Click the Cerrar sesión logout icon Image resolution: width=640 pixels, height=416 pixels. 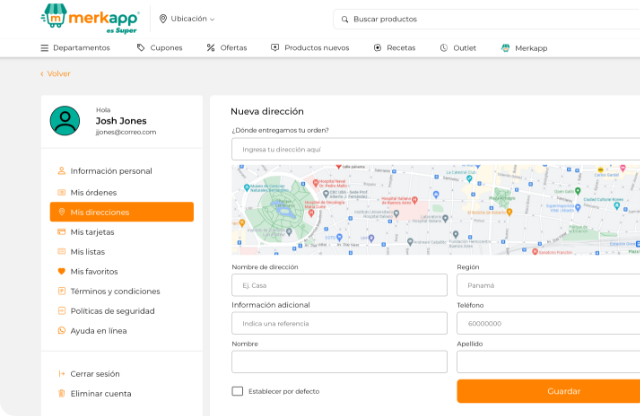[x=62, y=374]
